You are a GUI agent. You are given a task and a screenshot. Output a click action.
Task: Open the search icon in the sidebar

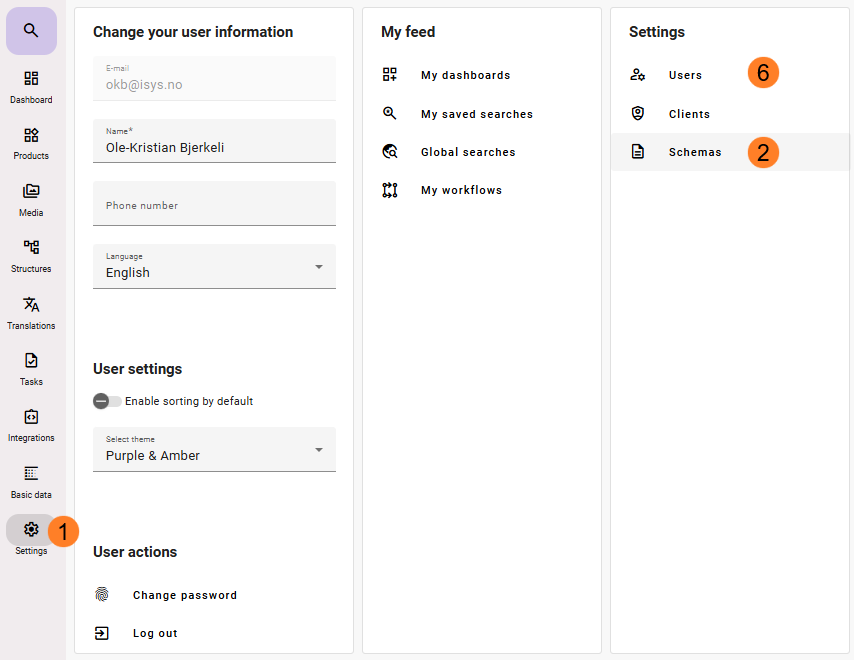tap(31, 30)
